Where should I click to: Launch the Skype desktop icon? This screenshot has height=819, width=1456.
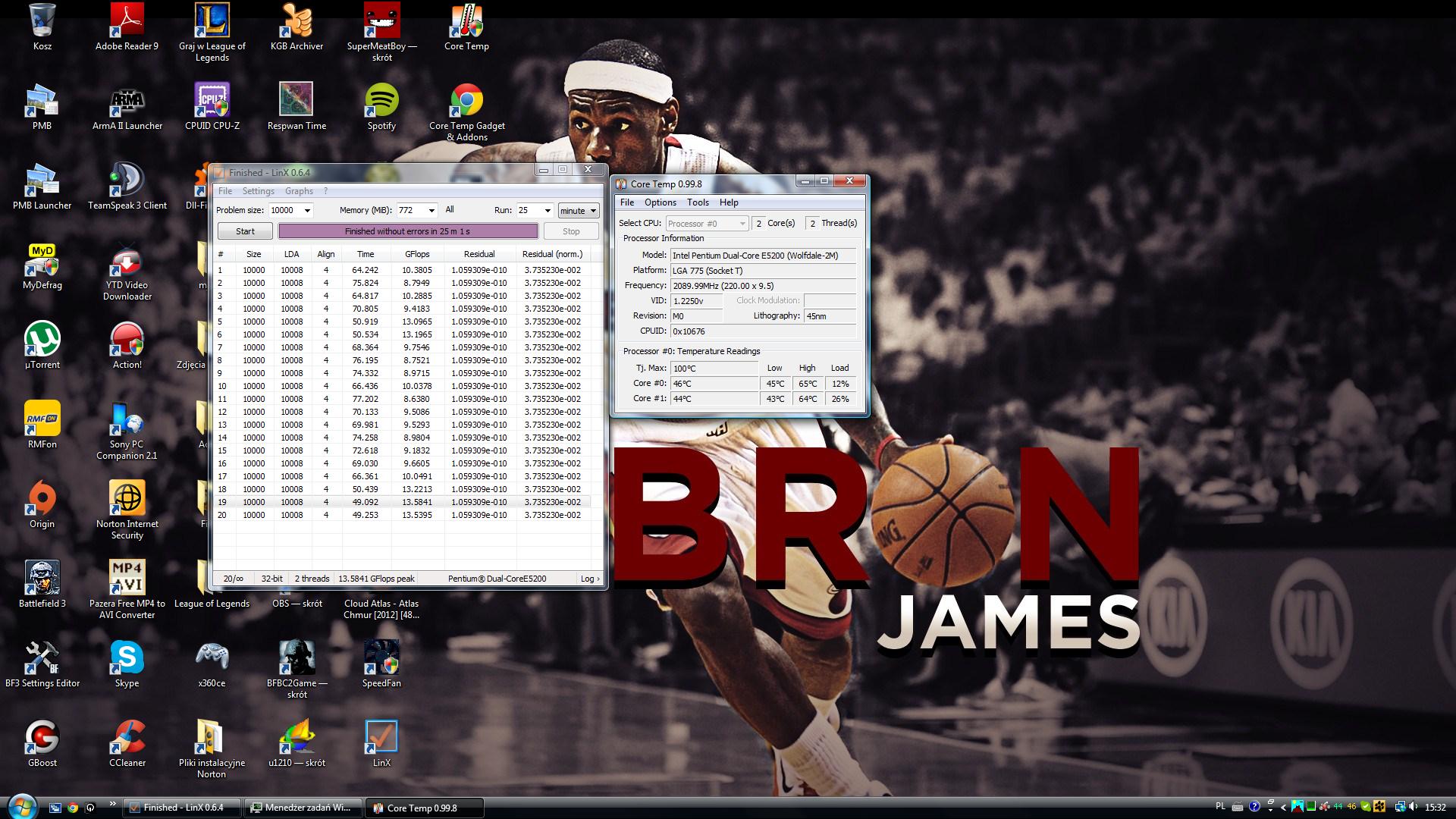click(x=127, y=658)
